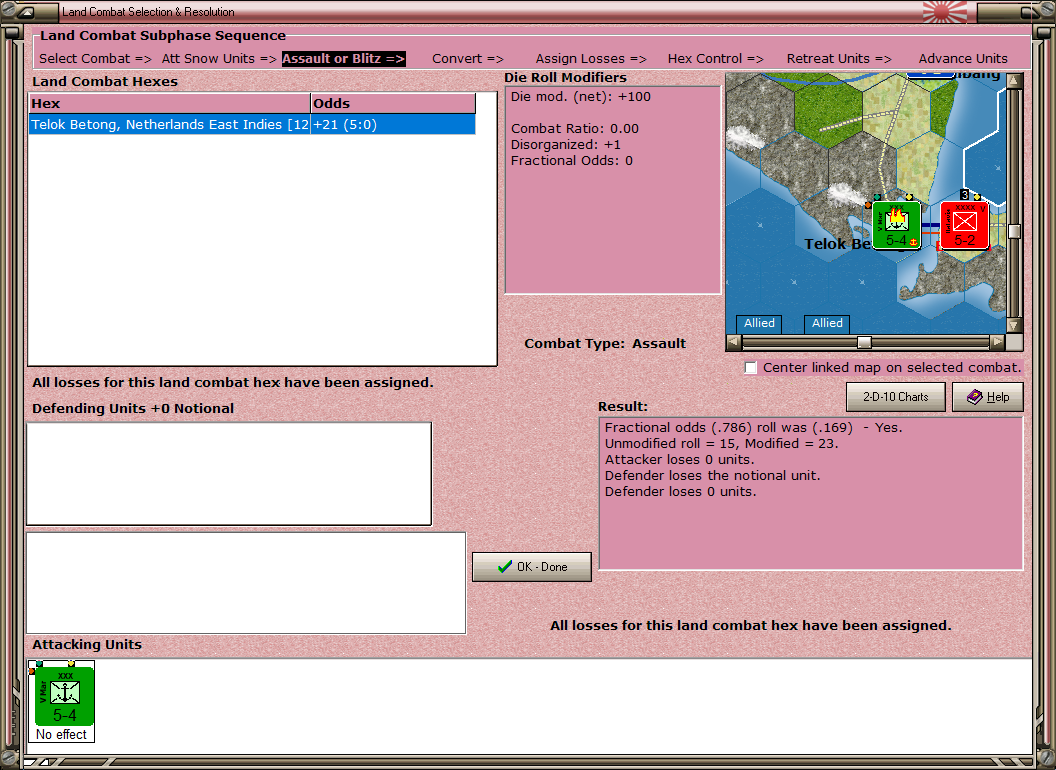The image size is (1056, 770).
Task: Click the Retreat Units subphase step
Action: click(x=839, y=59)
